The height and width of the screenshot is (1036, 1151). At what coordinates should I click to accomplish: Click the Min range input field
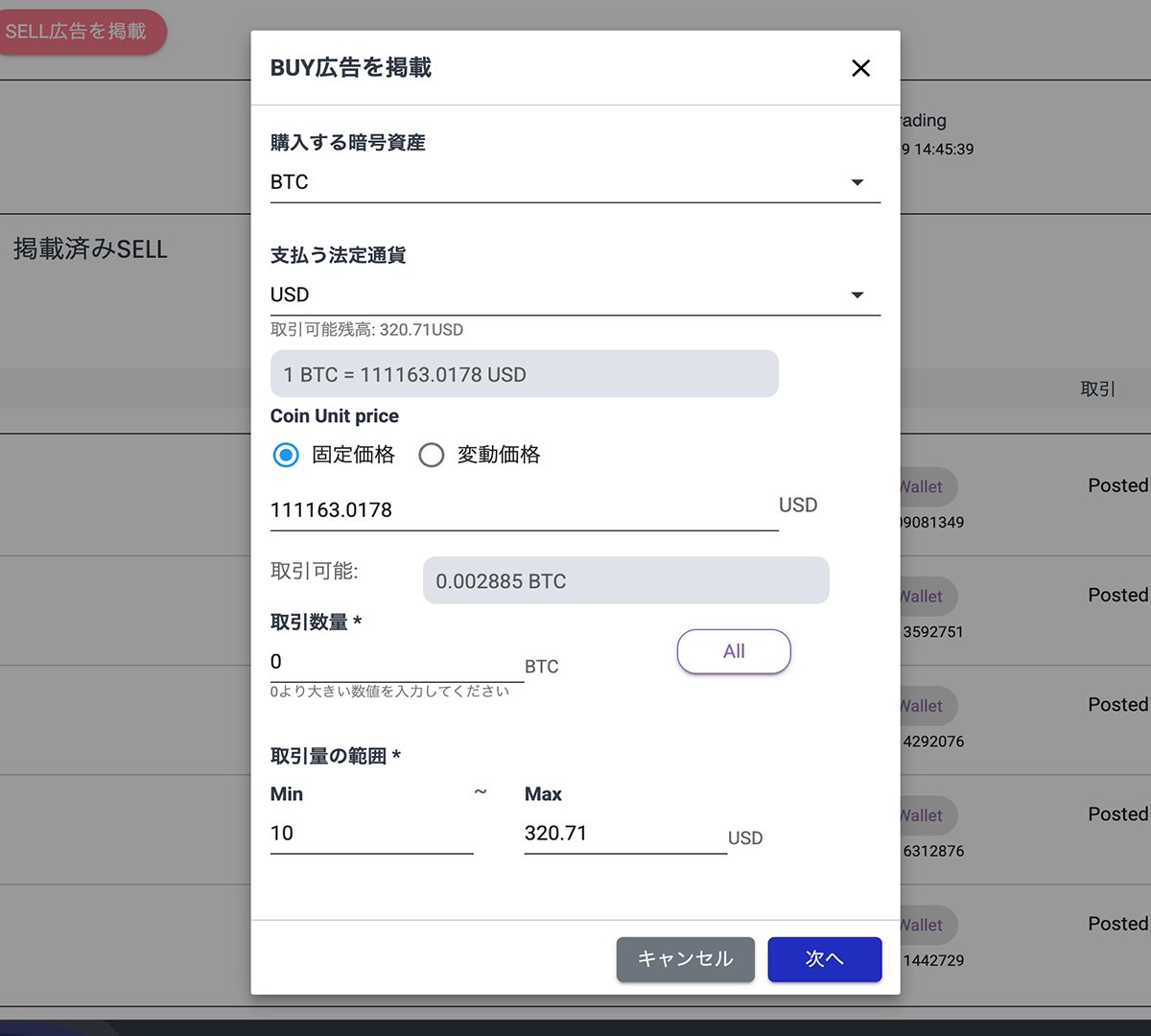tap(371, 834)
